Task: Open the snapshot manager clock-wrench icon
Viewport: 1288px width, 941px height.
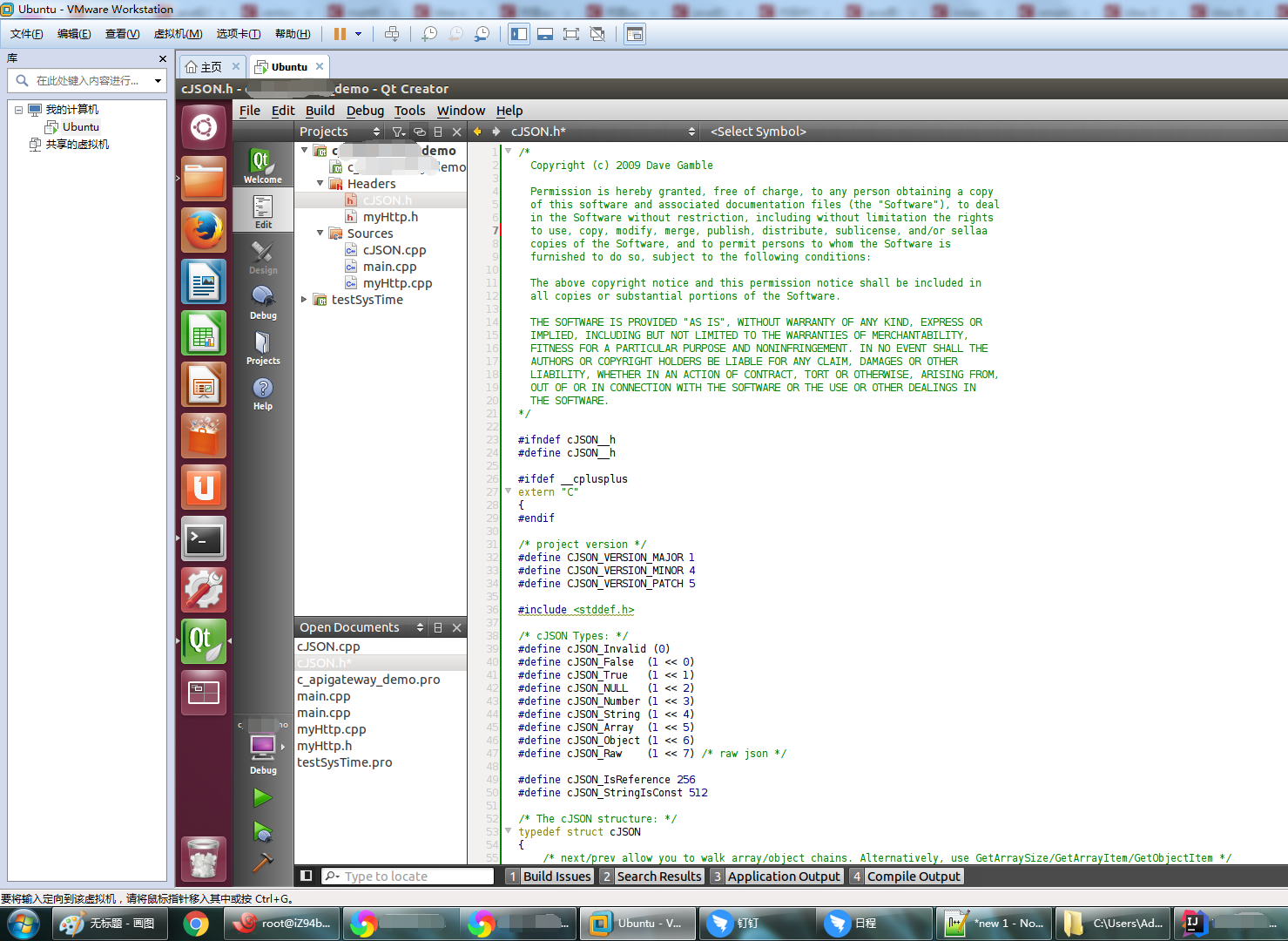Action: (482, 34)
